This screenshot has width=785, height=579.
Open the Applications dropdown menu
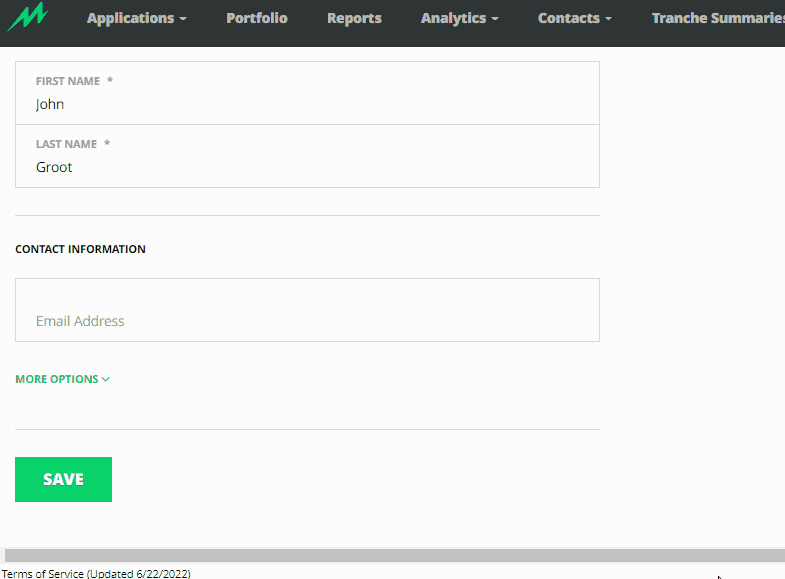point(136,18)
